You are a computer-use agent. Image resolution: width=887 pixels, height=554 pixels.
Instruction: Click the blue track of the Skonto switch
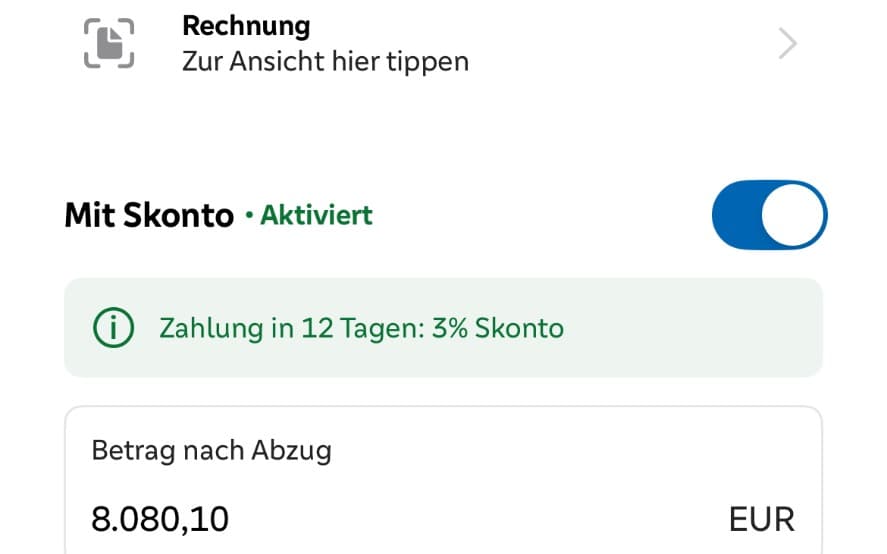click(738, 215)
